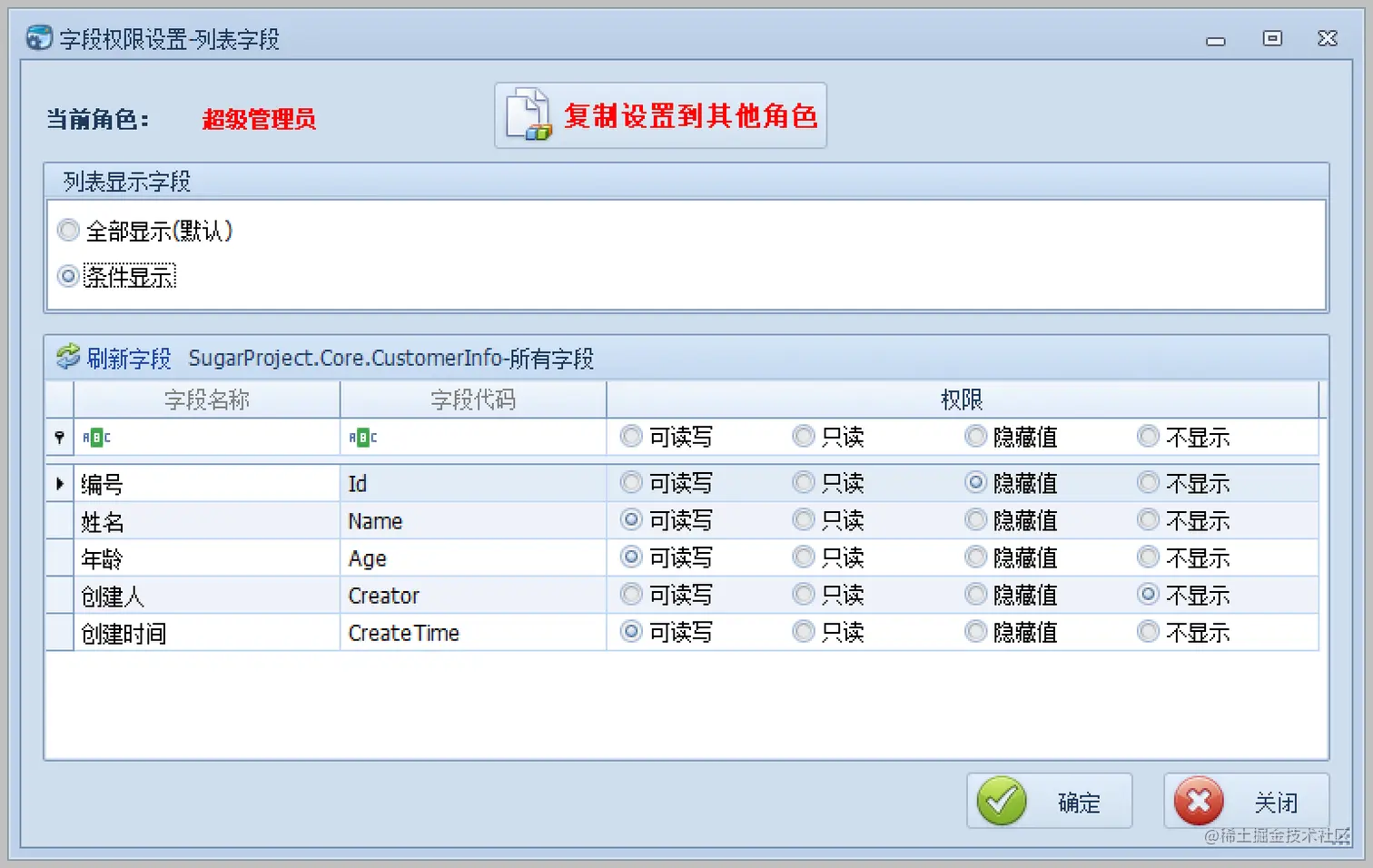
Task: Click the 权限 column header
Action: pos(963,399)
